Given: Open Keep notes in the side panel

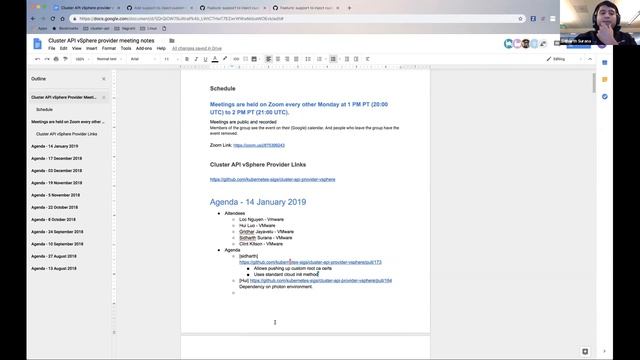Looking at the screenshot, I should tap(604, 80).
